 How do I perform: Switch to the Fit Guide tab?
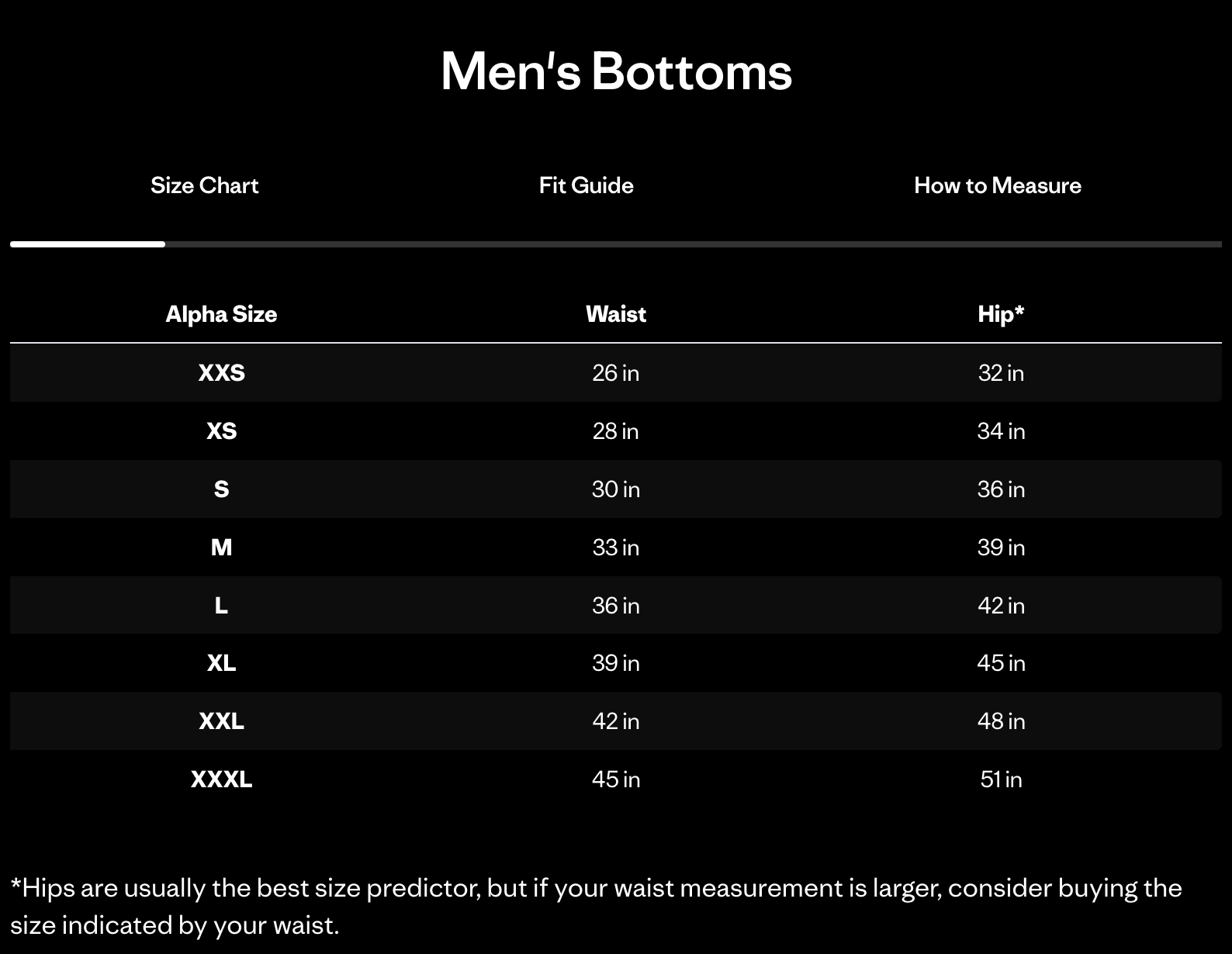[x=586, y=185]
